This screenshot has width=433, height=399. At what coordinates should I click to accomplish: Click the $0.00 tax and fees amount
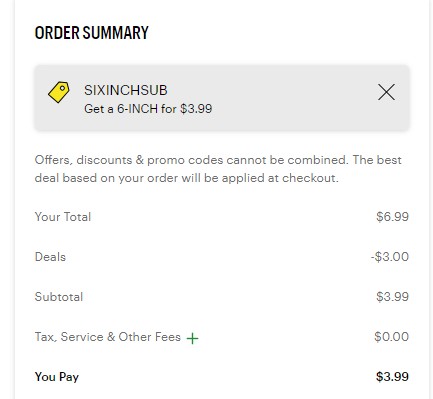pos(391,337)
